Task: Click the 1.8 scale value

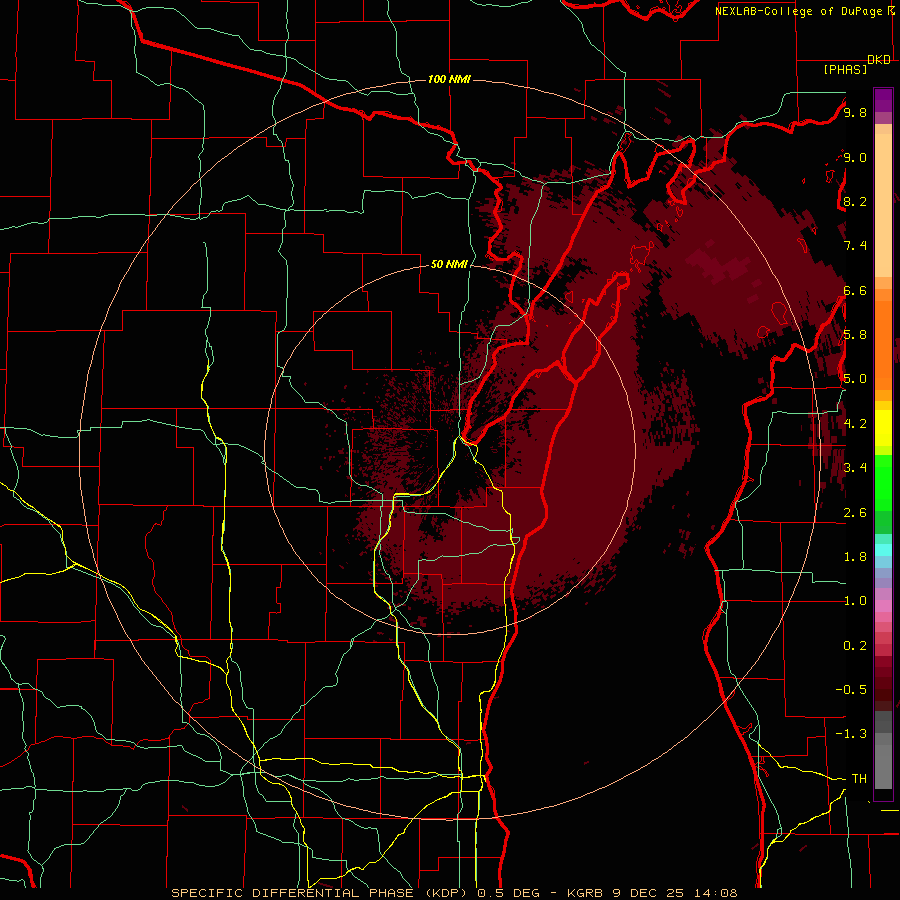Action: pos(855,557)
